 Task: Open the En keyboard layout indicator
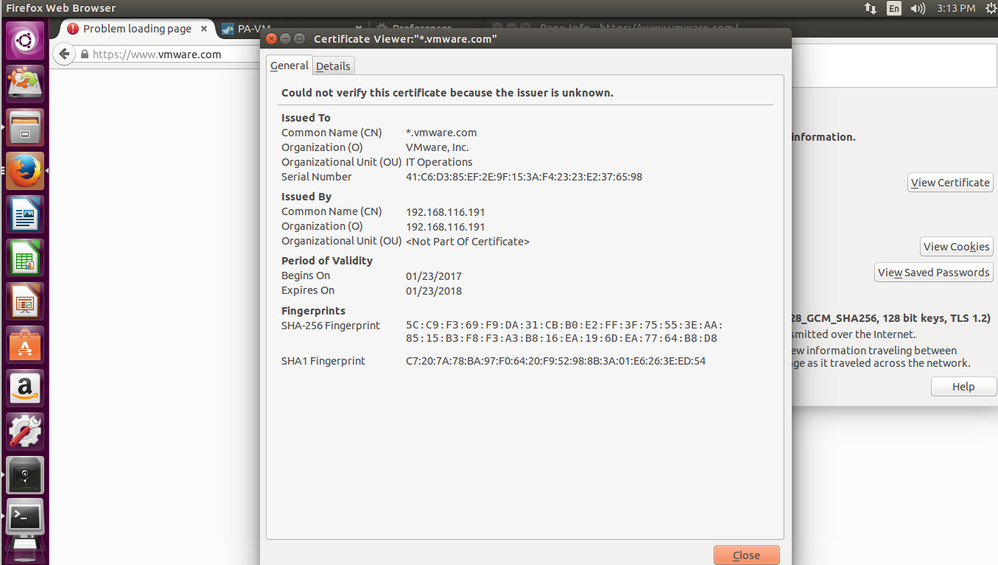[x=894, y=8]
